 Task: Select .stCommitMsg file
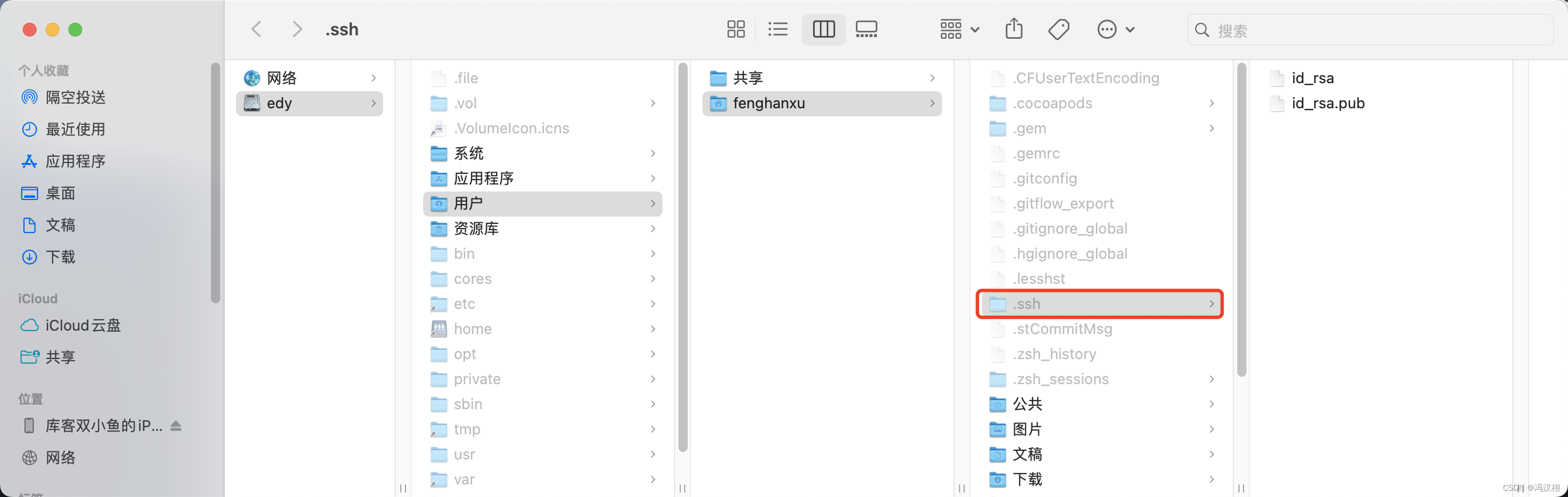click(1101, 329)
